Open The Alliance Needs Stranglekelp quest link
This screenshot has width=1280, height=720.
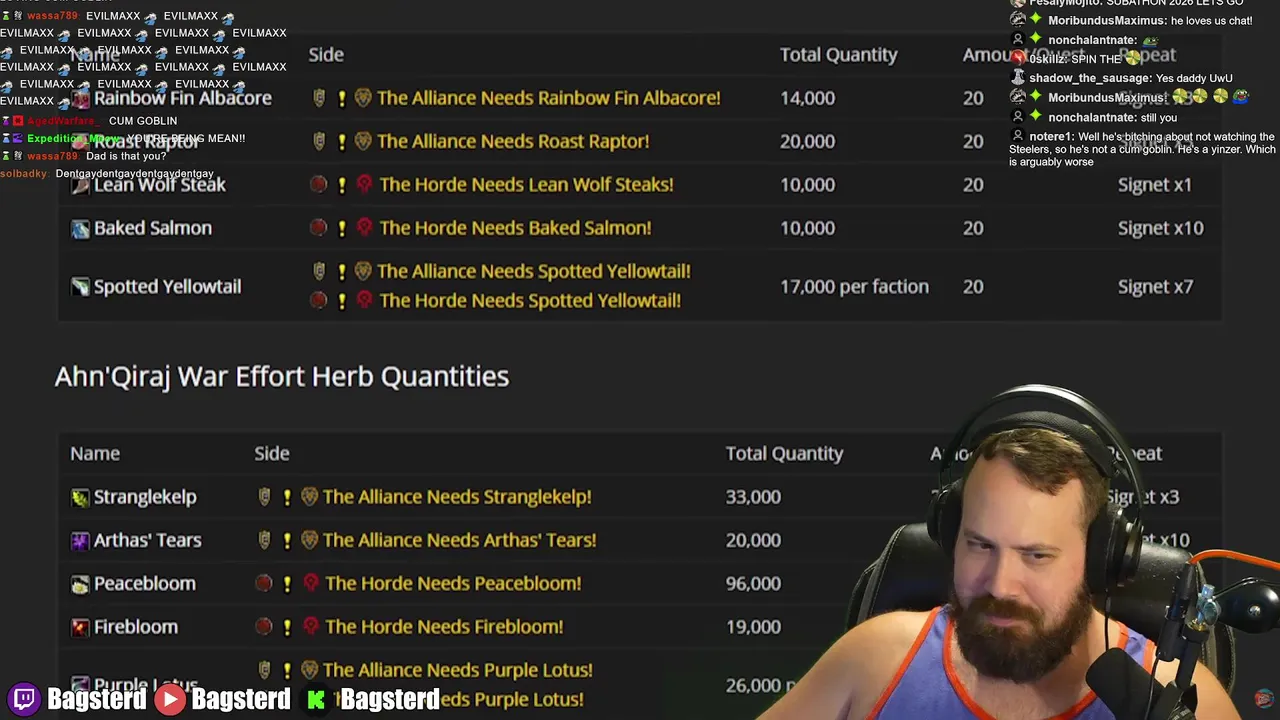coord(457,497)
